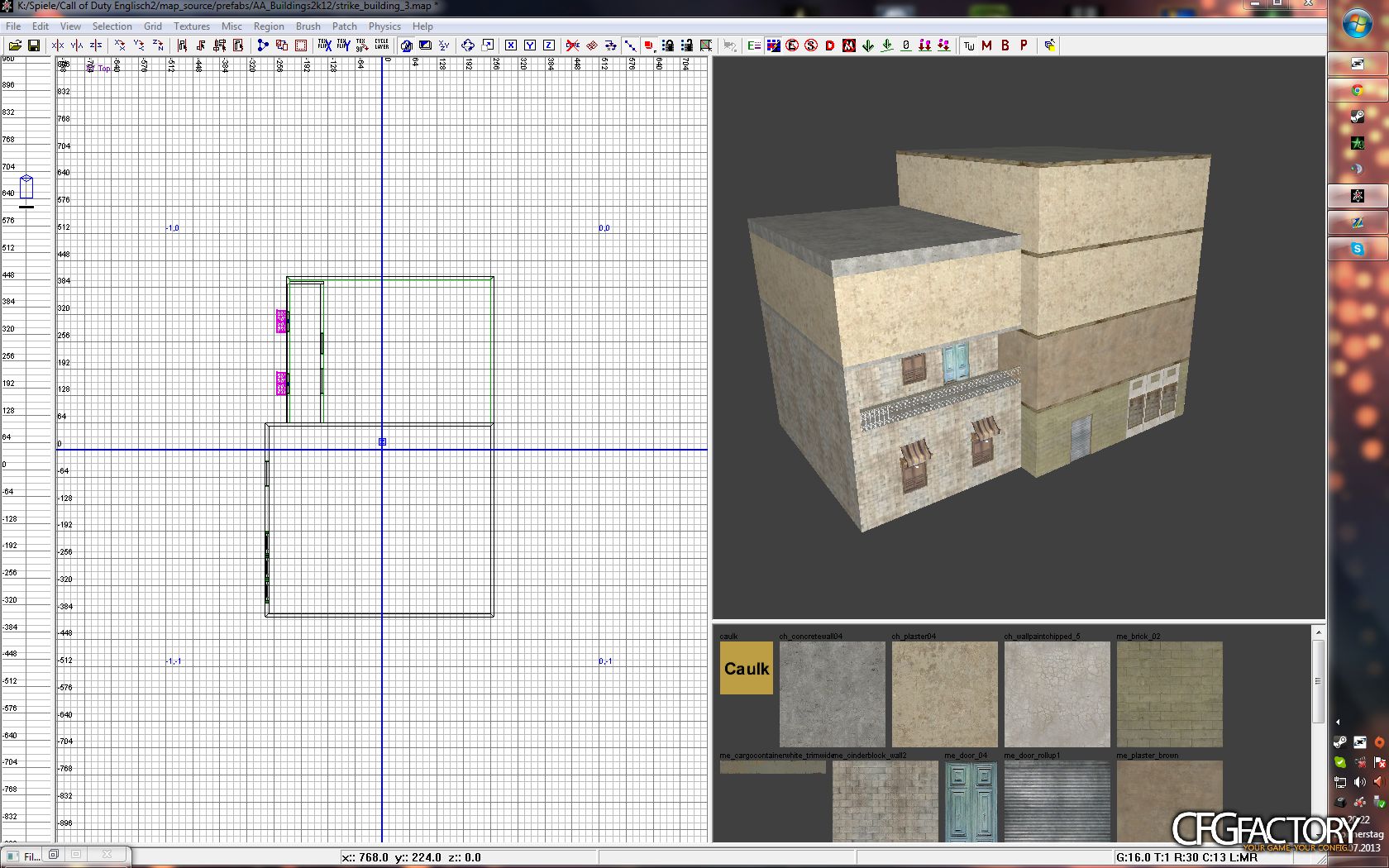Open the Windows Start orb
This screenshot has width=1389, height=868.
(1357, 24)
